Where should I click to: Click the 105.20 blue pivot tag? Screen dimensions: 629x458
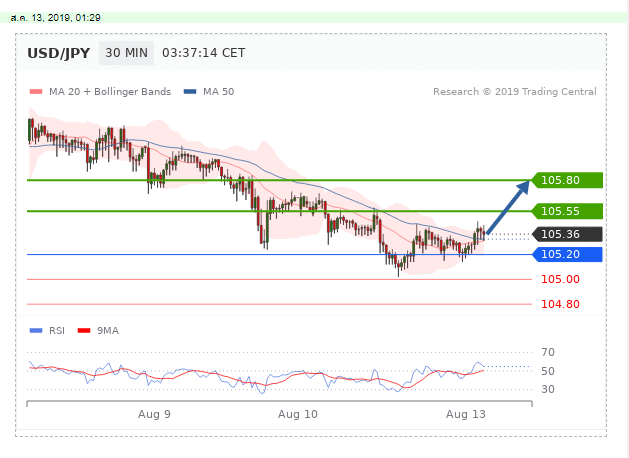567,254
